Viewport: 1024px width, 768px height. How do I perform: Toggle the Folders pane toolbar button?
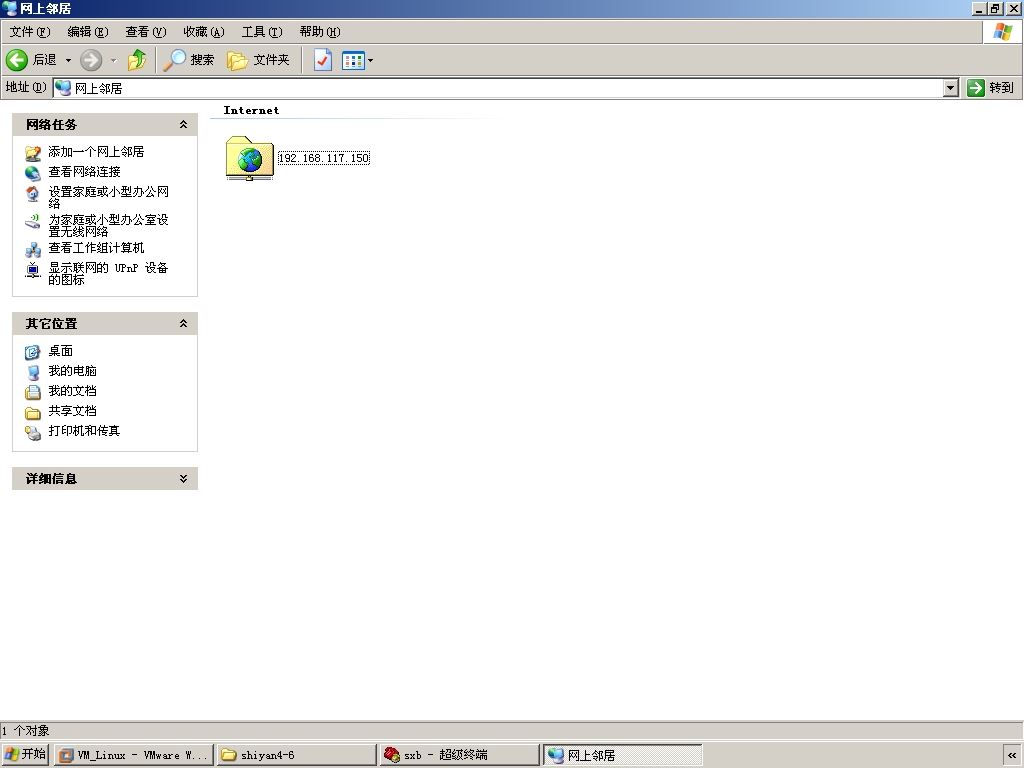258,60
